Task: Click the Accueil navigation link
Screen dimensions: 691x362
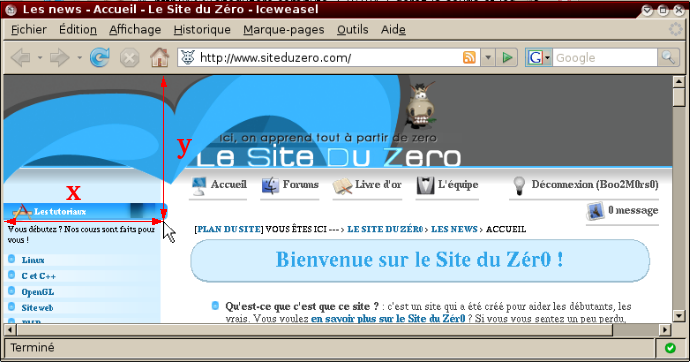Action: pos(229,184)
